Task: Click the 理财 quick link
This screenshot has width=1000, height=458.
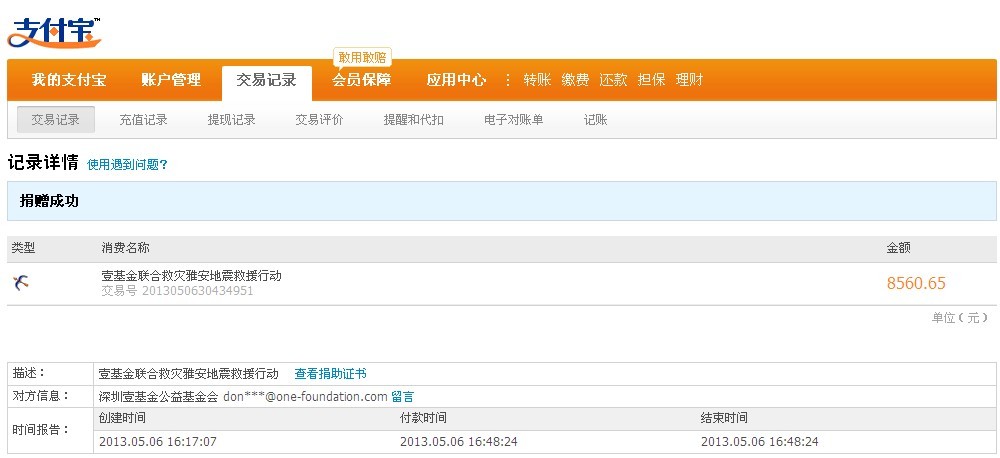Action: pyautogui.click(x=689, y=80)
